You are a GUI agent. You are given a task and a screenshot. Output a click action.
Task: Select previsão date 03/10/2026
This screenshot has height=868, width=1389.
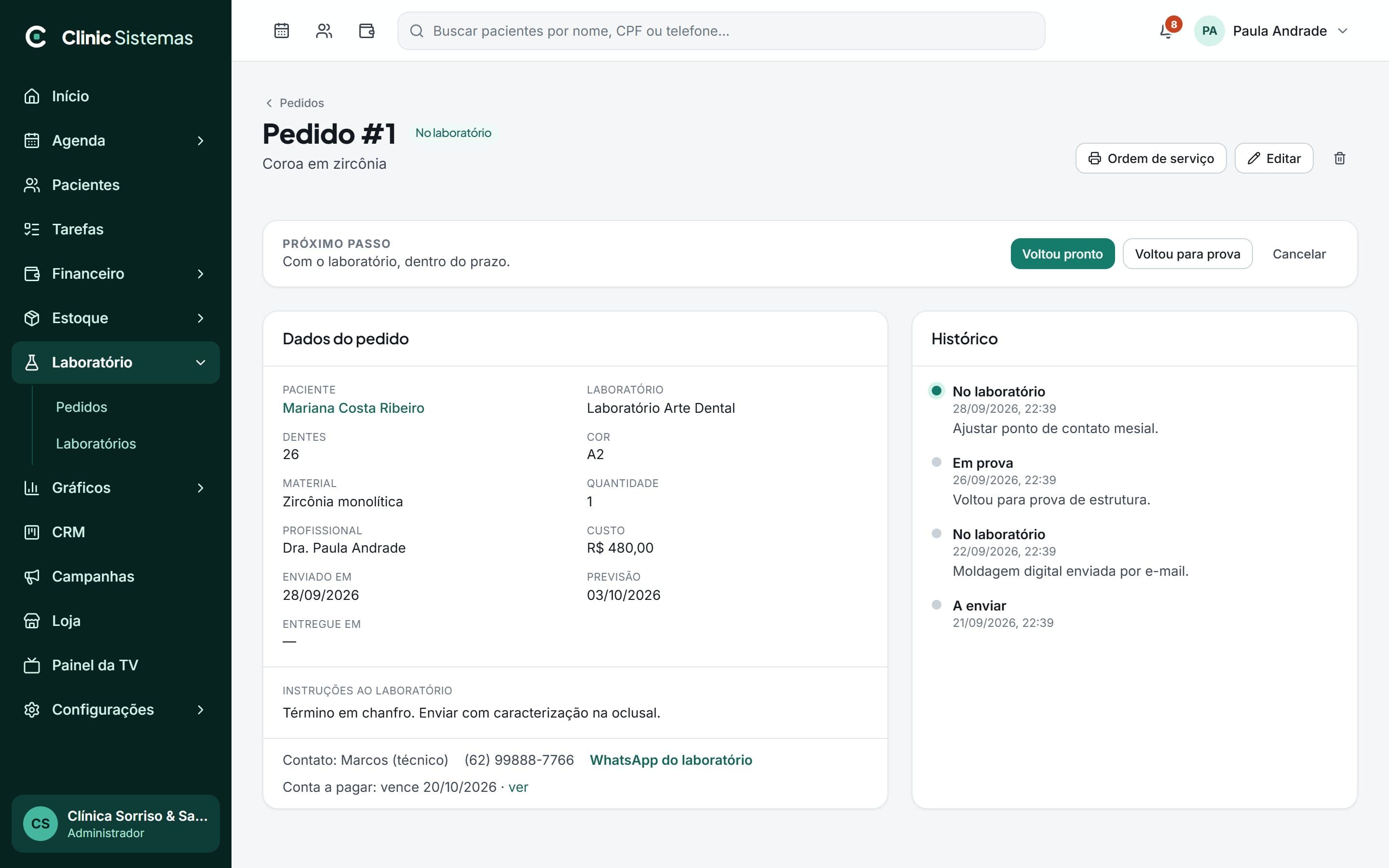point(623,596)
